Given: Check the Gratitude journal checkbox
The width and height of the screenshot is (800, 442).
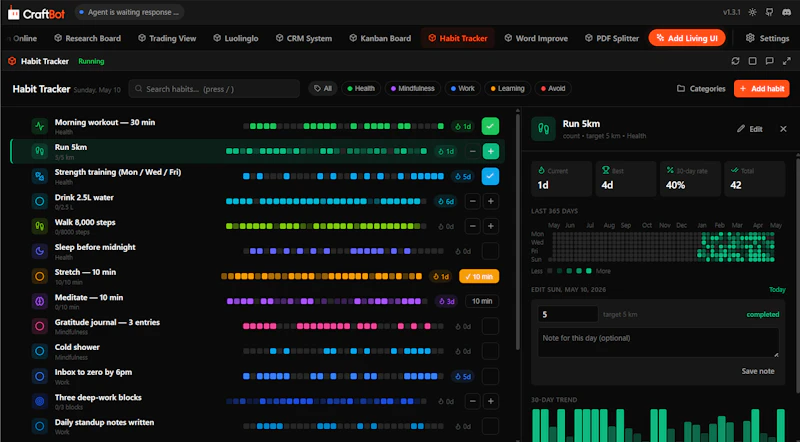Looking at the screenshot, I should 490,326.
